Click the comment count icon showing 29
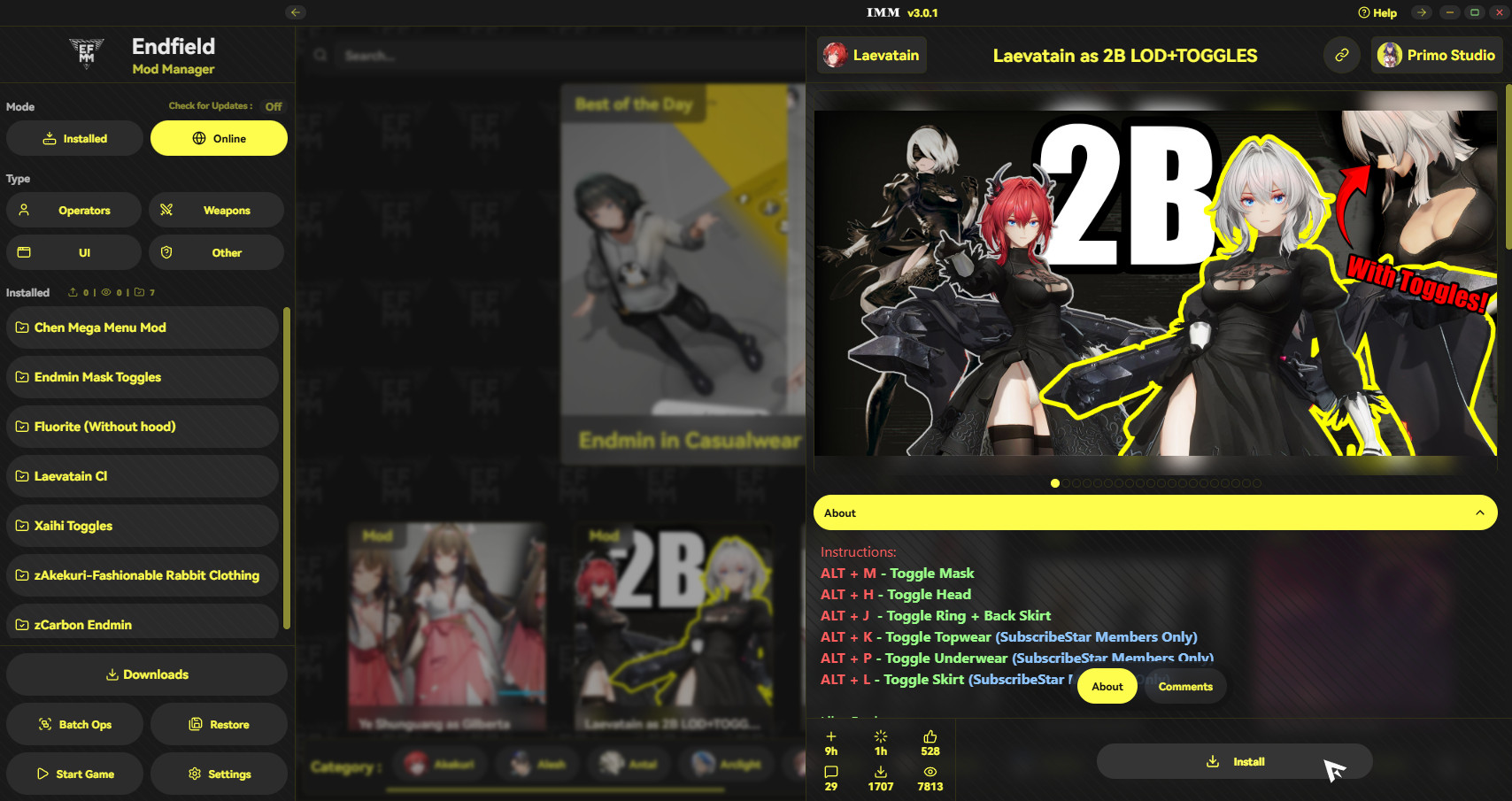Screen dimensions: 1512x801 (831, 772)
